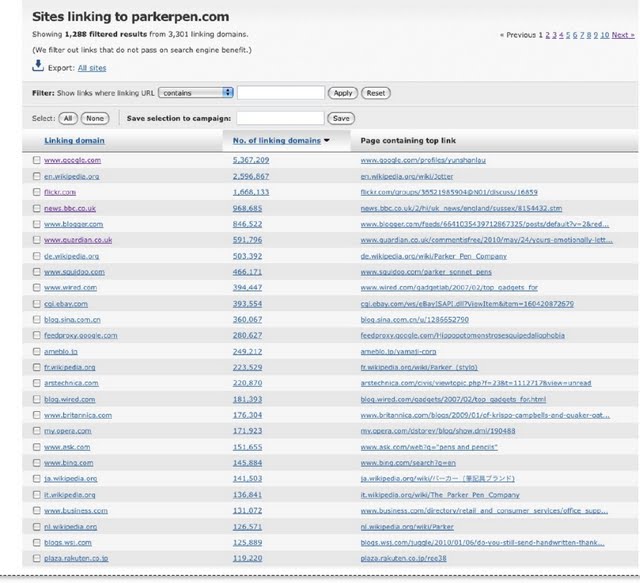
Task: Tick the news.bbc.co.uk checkbox
Action: click(x=37, y=208)
